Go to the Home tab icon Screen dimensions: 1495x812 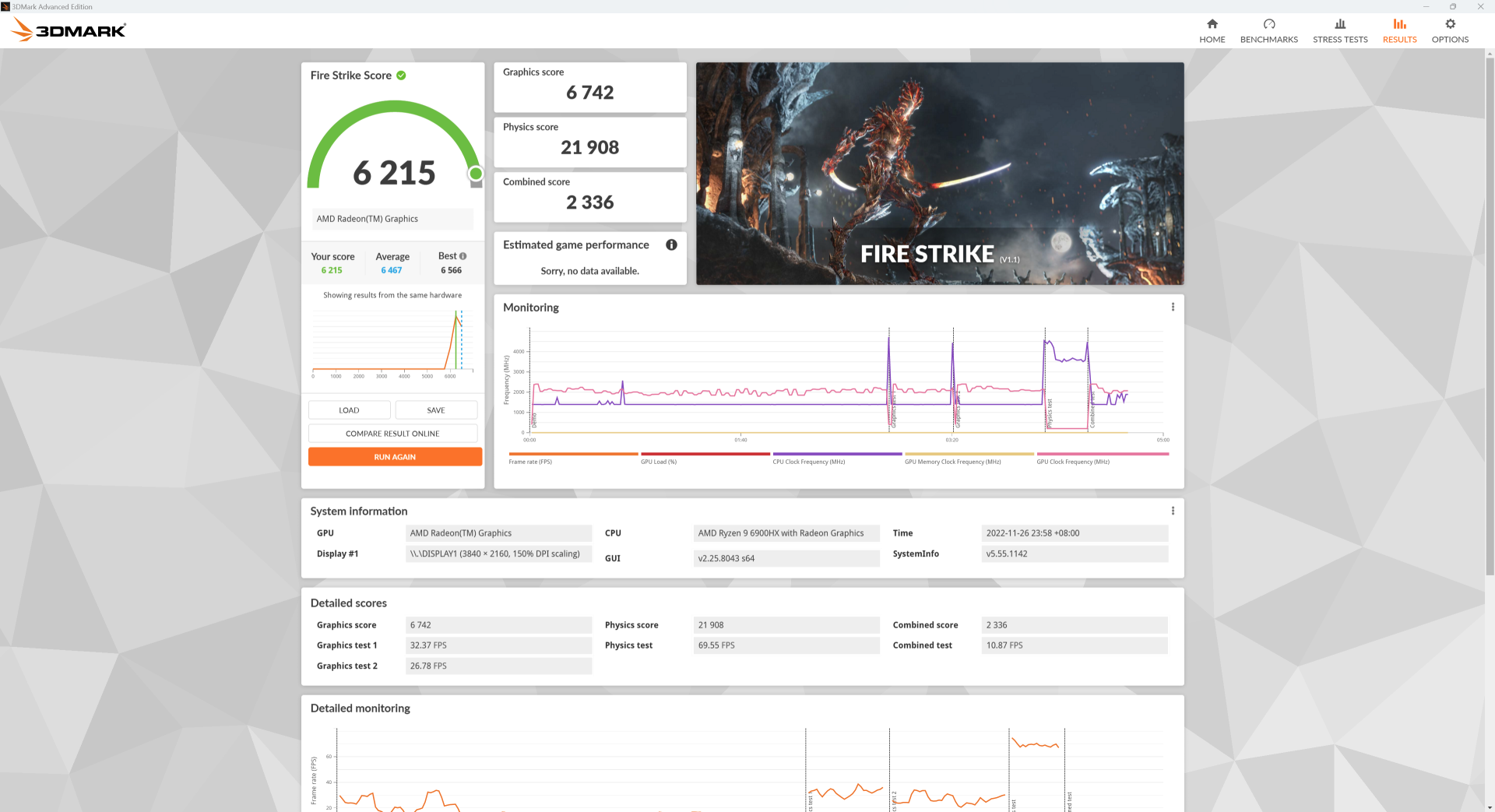[x=1212, y=24]
